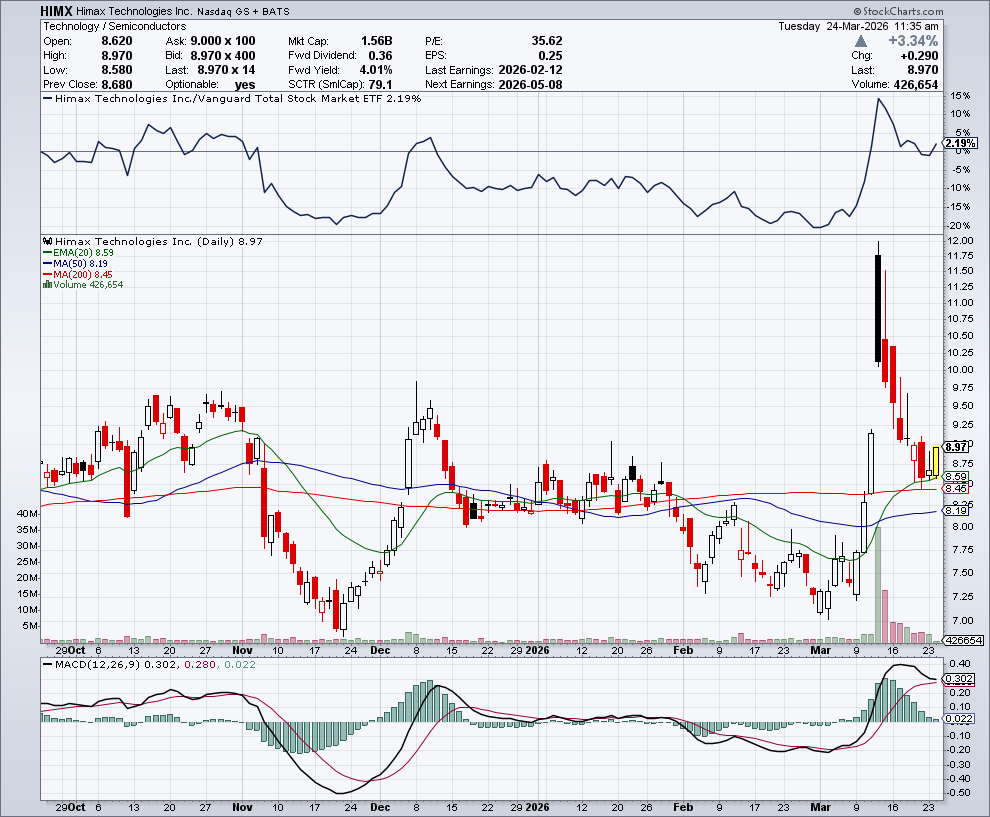The image size is (990, 817).
Task: Click the MACD(12,26,9) indicator label
Action: 98,665
